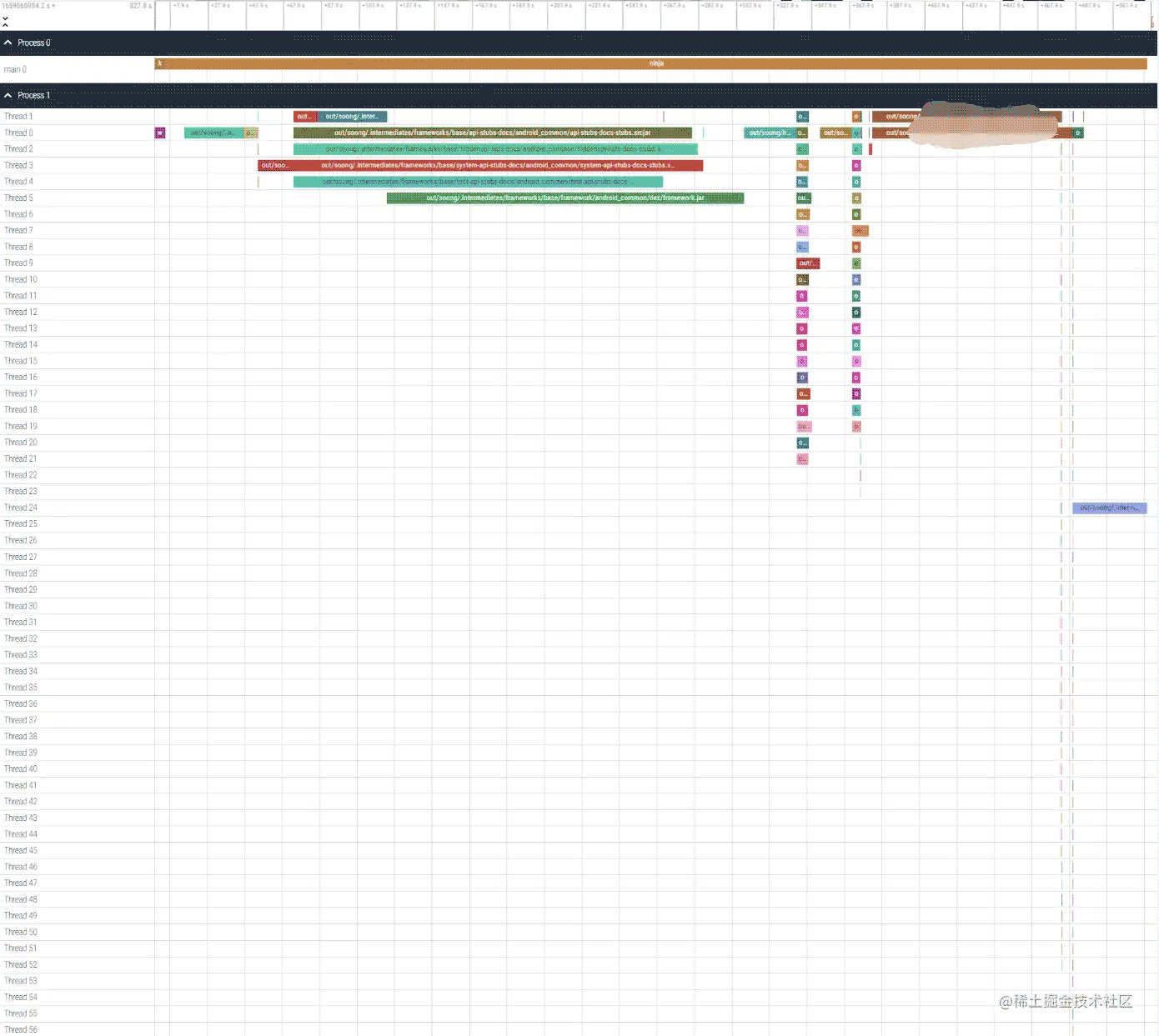This screenshot has height=1036, width=1159.
Task: Select the dex/framework.jar slice in Thread 5
Action: tap(565, 198)
